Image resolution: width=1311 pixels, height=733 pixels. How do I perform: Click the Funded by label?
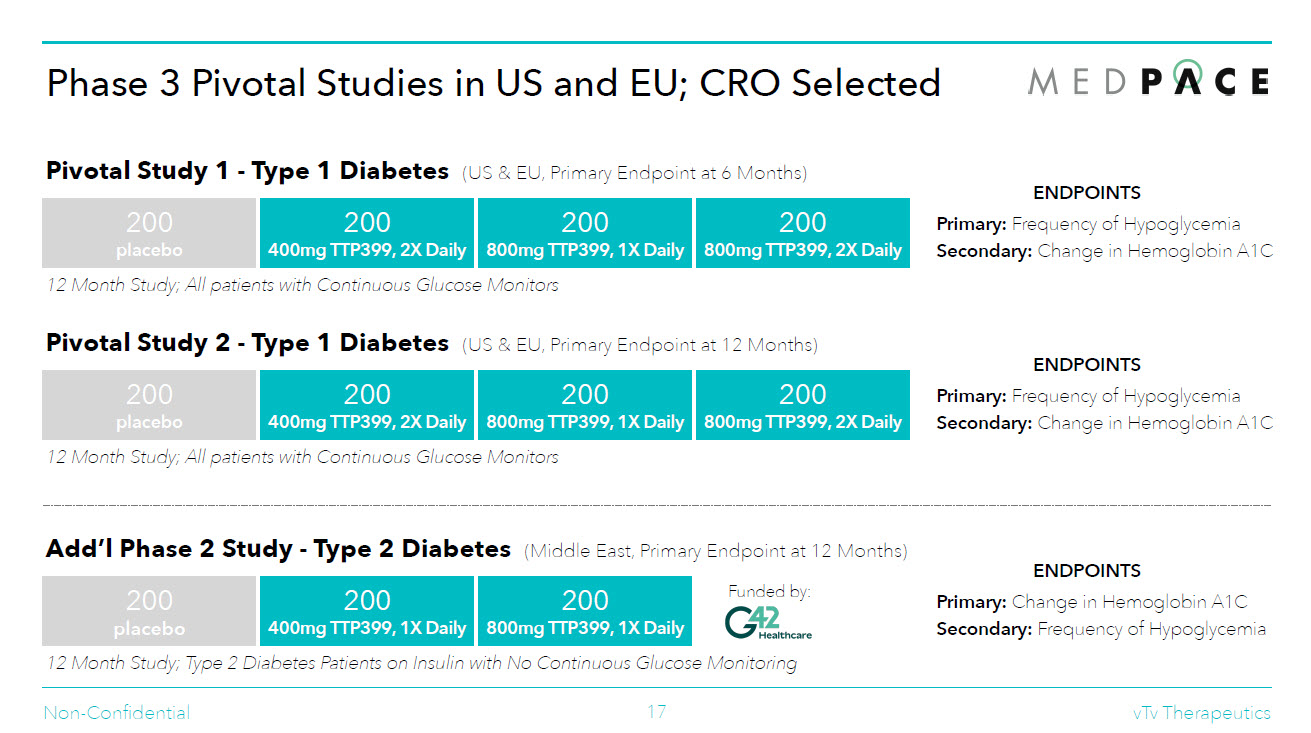coord(769,591)
